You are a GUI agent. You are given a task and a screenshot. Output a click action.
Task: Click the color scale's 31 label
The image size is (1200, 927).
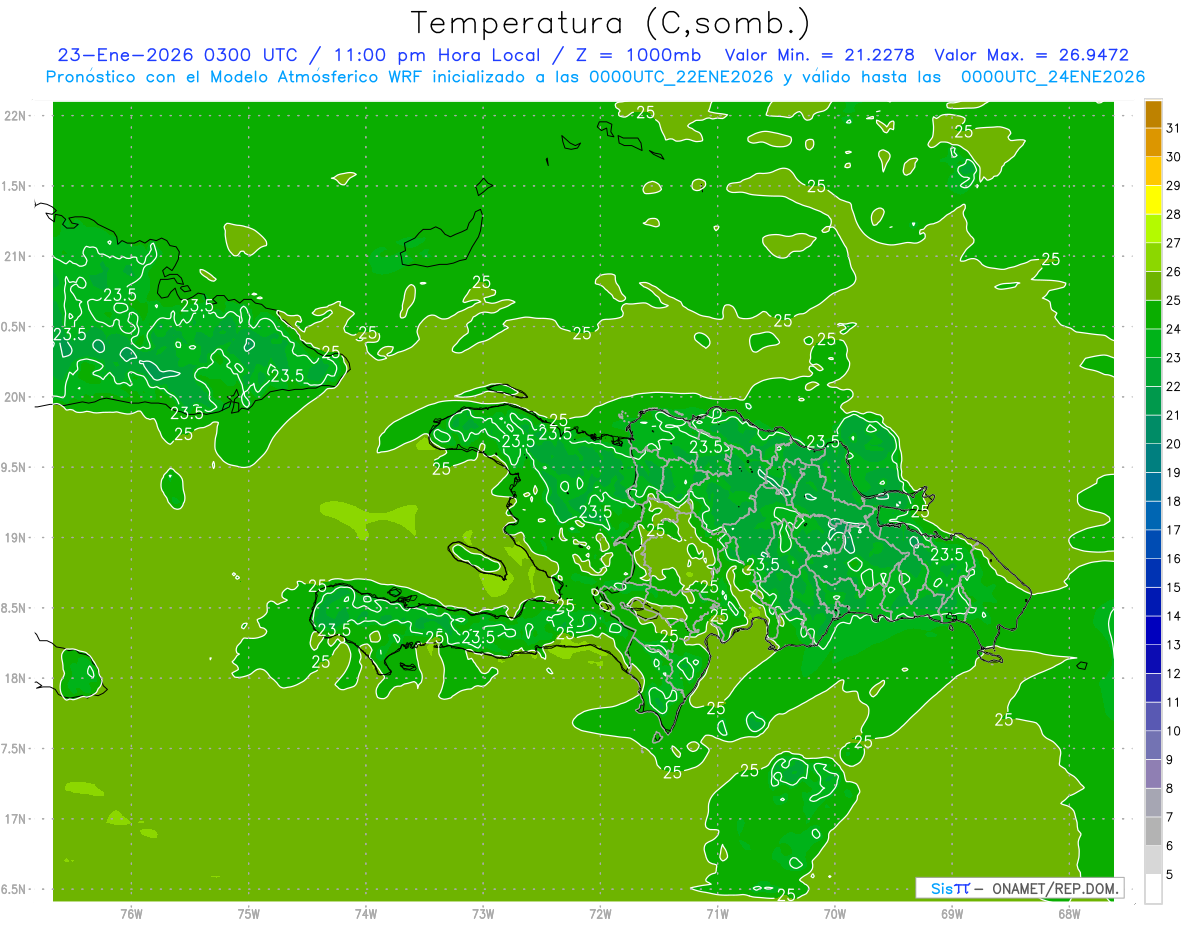pyautogui.click(x=1174, y=128)
